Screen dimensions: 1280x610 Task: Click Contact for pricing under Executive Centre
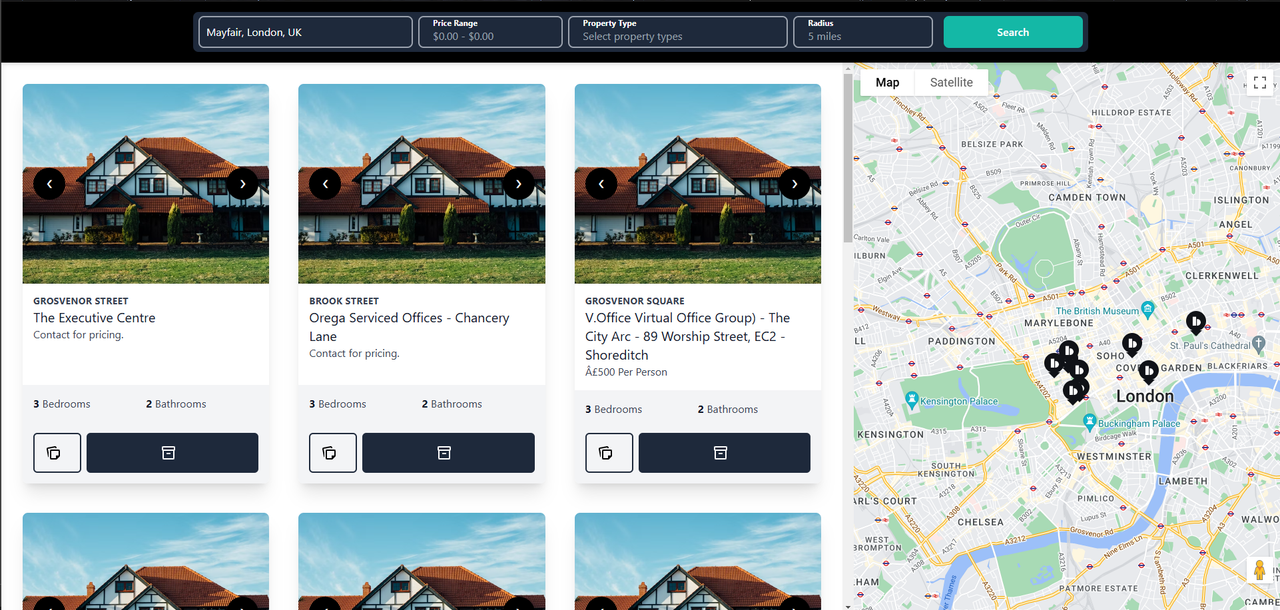[78, 335]
